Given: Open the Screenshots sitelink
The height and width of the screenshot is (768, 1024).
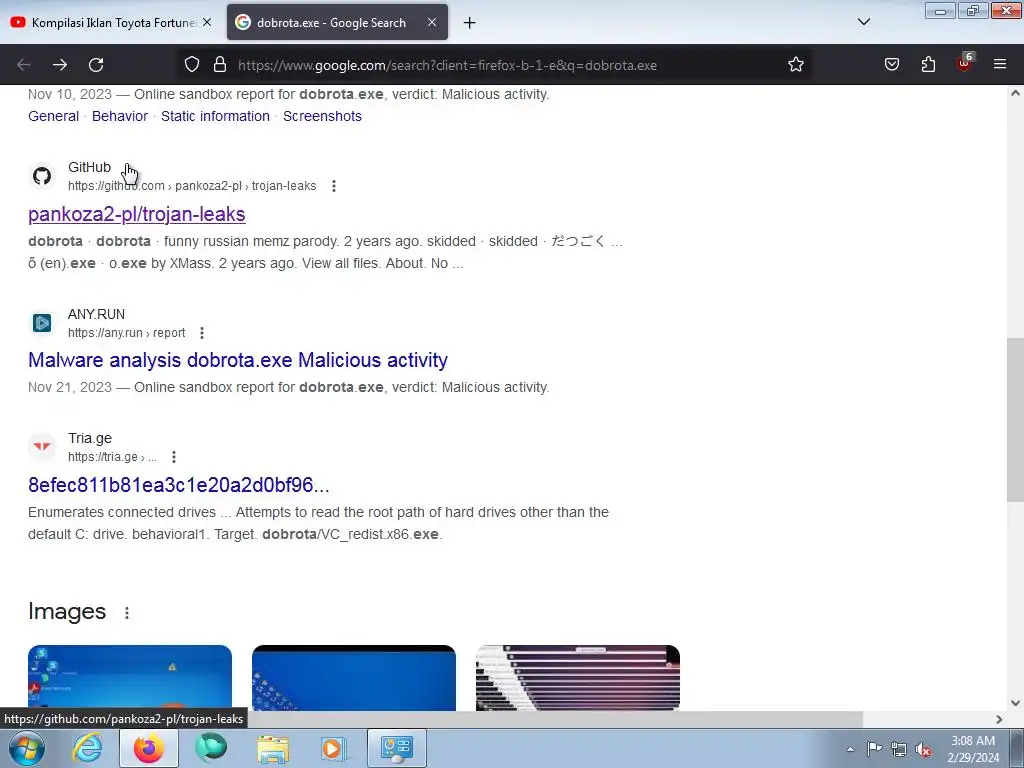Looking at the screenshot, I should (322, 116).
